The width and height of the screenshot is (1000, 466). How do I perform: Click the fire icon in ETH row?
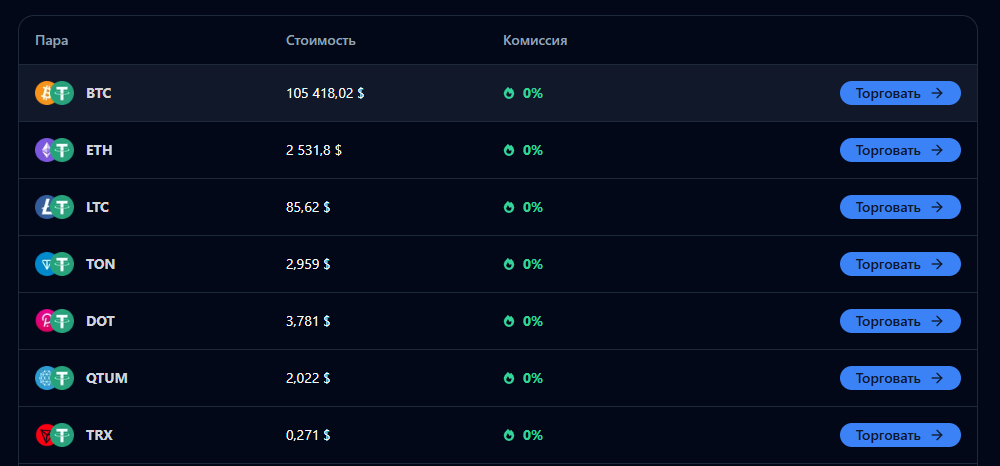[x=508, y=150]
